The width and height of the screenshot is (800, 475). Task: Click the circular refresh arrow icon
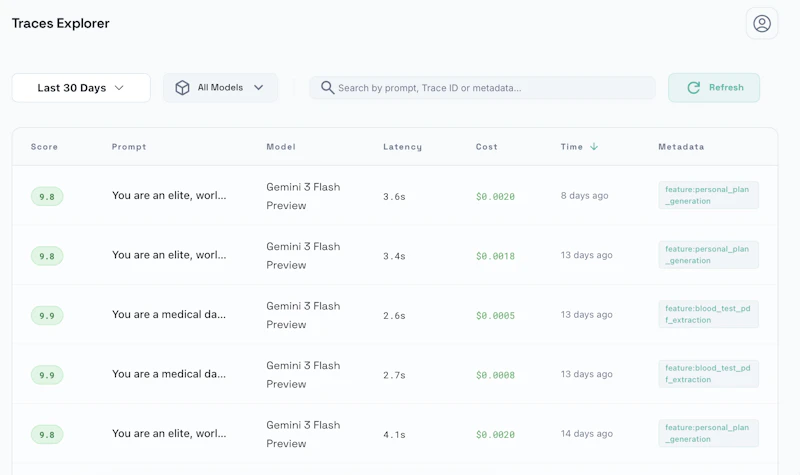[693, 88]
